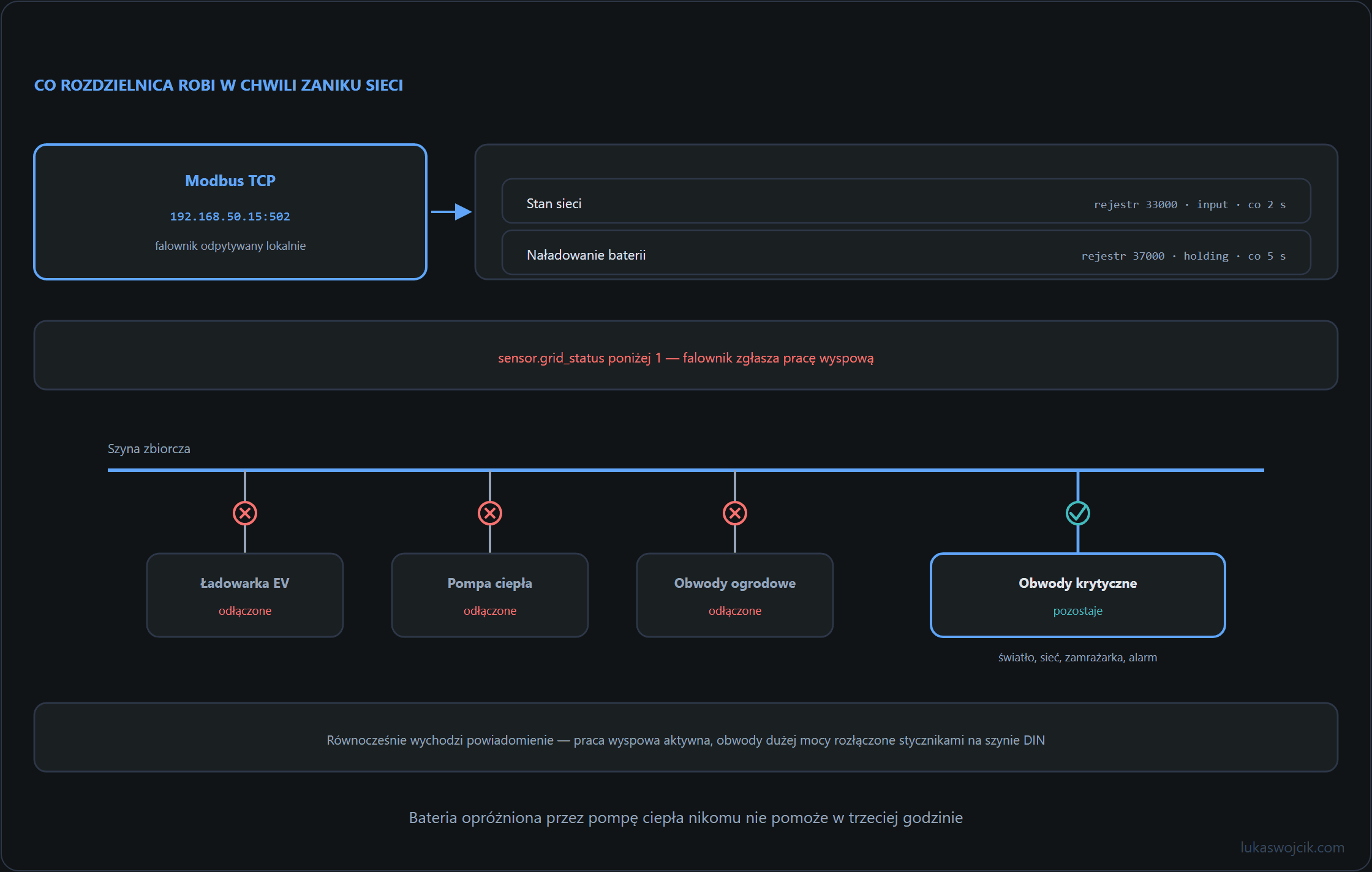Click 'światło, sieć, zamrażarka, alarm' caption

pyautogui.click(x=1078, y=658)
